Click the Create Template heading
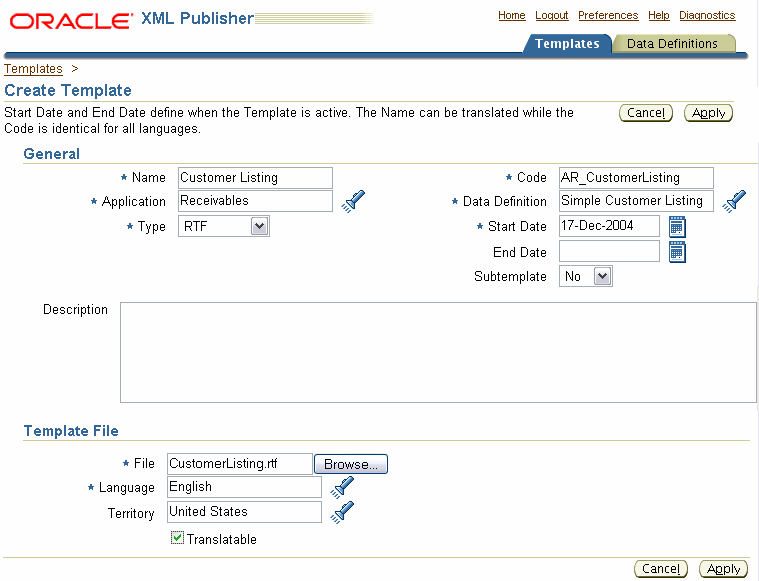The width and height of the screenshot is (759, 581). (x=68, y=91)
